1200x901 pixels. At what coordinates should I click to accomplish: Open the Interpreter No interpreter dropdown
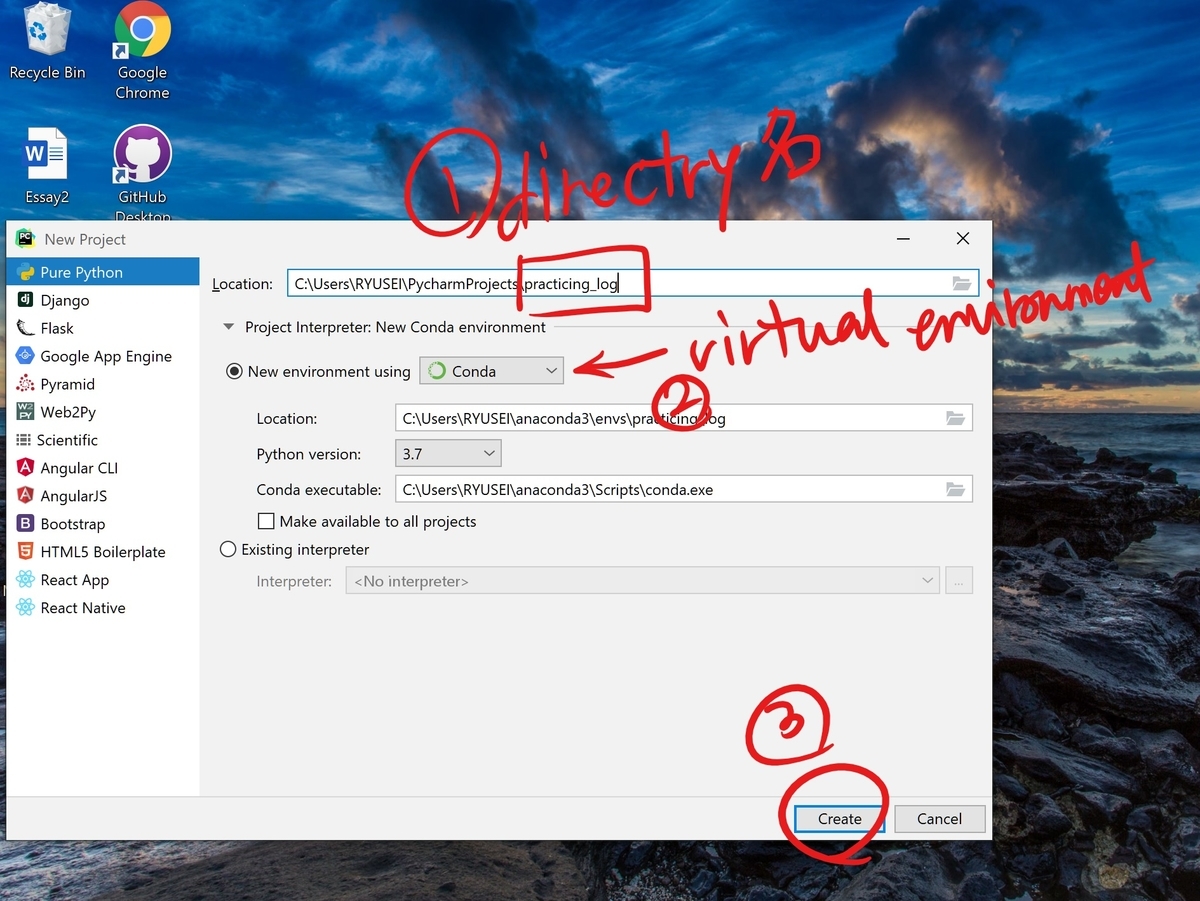point(642,581)
